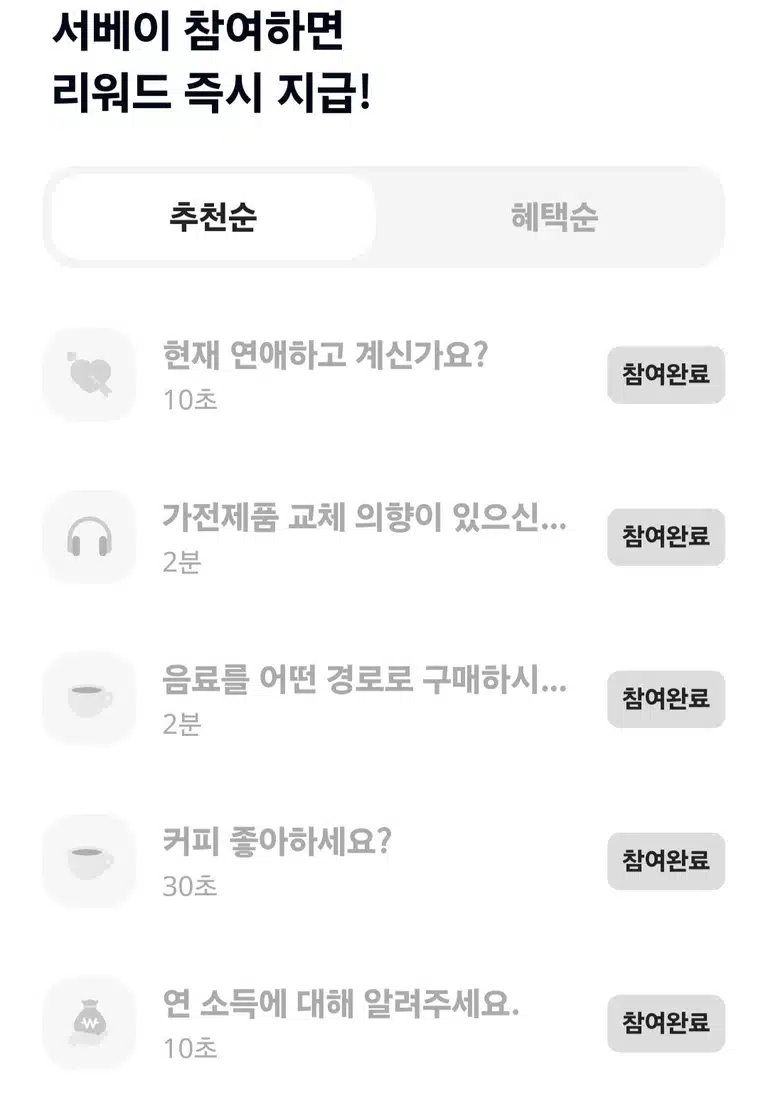Viewport: 768px width, 1097px height.
Task: Click 참여완료 button for 현재 연애하고 계신가요
Action: click(666, 375)
